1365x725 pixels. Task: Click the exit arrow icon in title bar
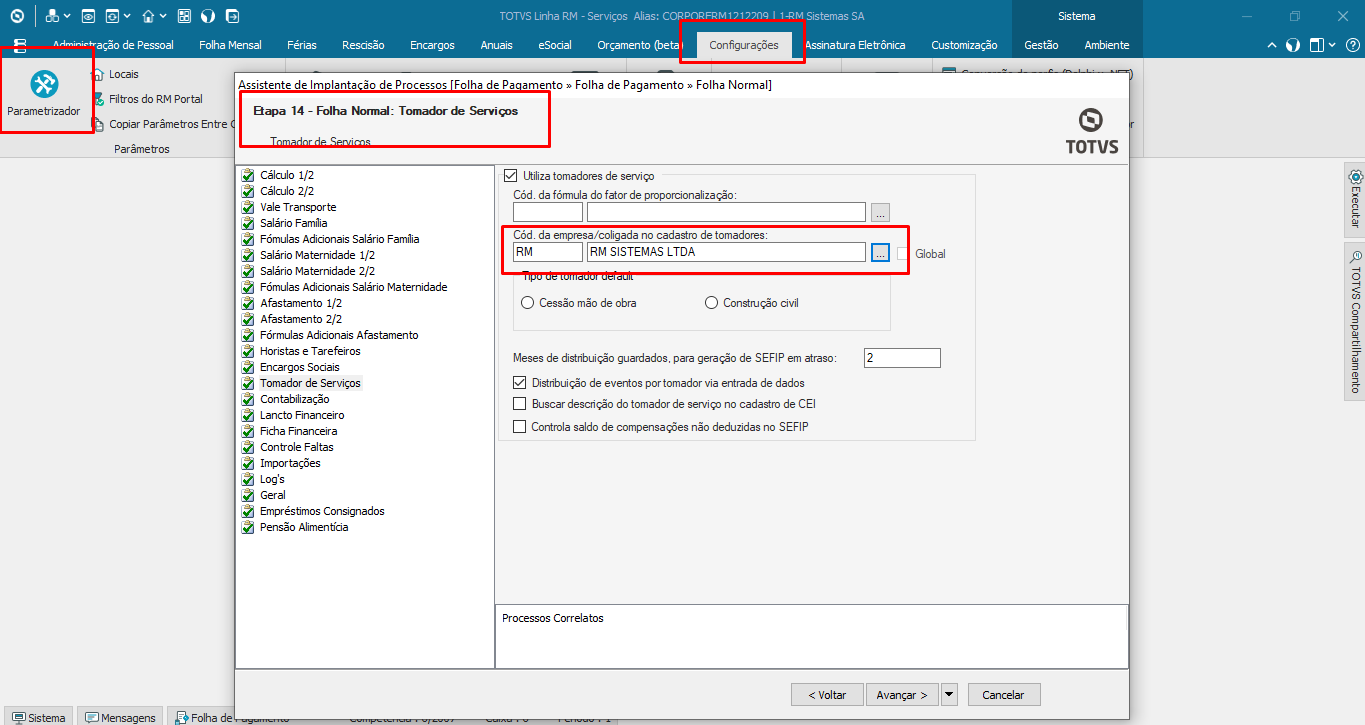(233, 16)
